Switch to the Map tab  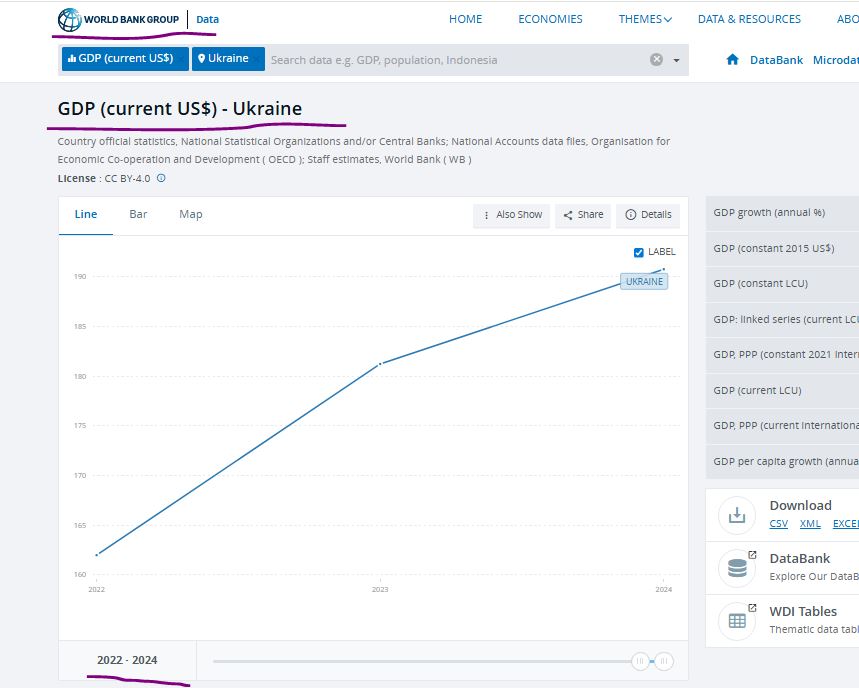[x=191, y=214]
